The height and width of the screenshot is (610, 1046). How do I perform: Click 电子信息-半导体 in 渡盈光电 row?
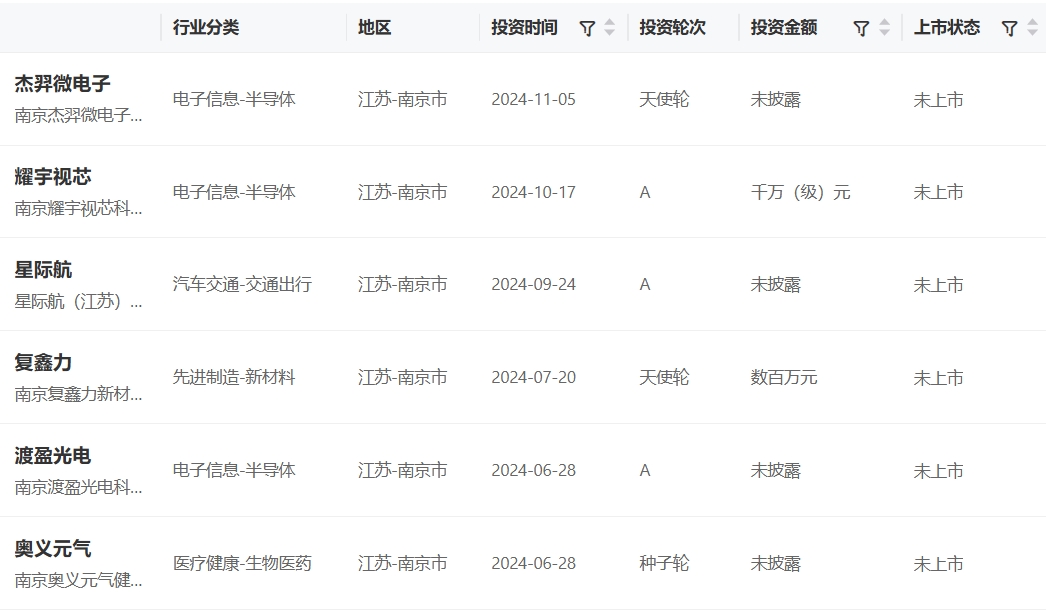coord(233,471)
